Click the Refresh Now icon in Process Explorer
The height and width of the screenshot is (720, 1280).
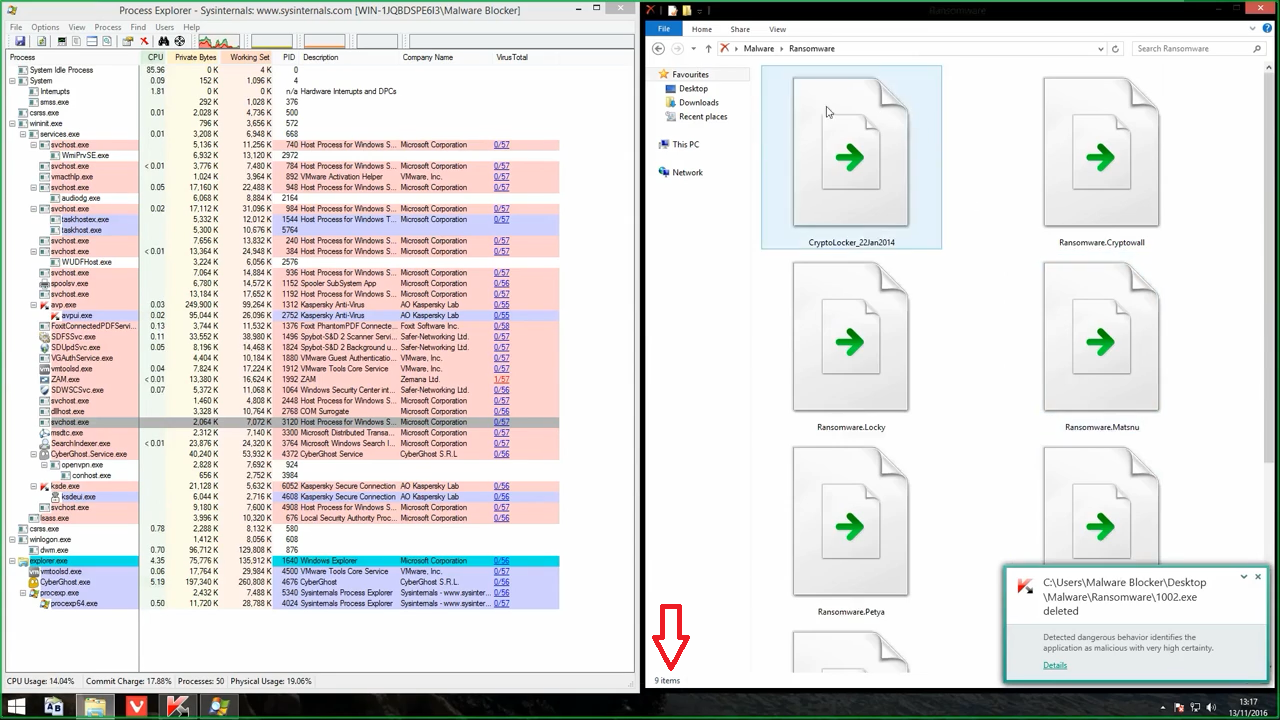coord(41,41)
